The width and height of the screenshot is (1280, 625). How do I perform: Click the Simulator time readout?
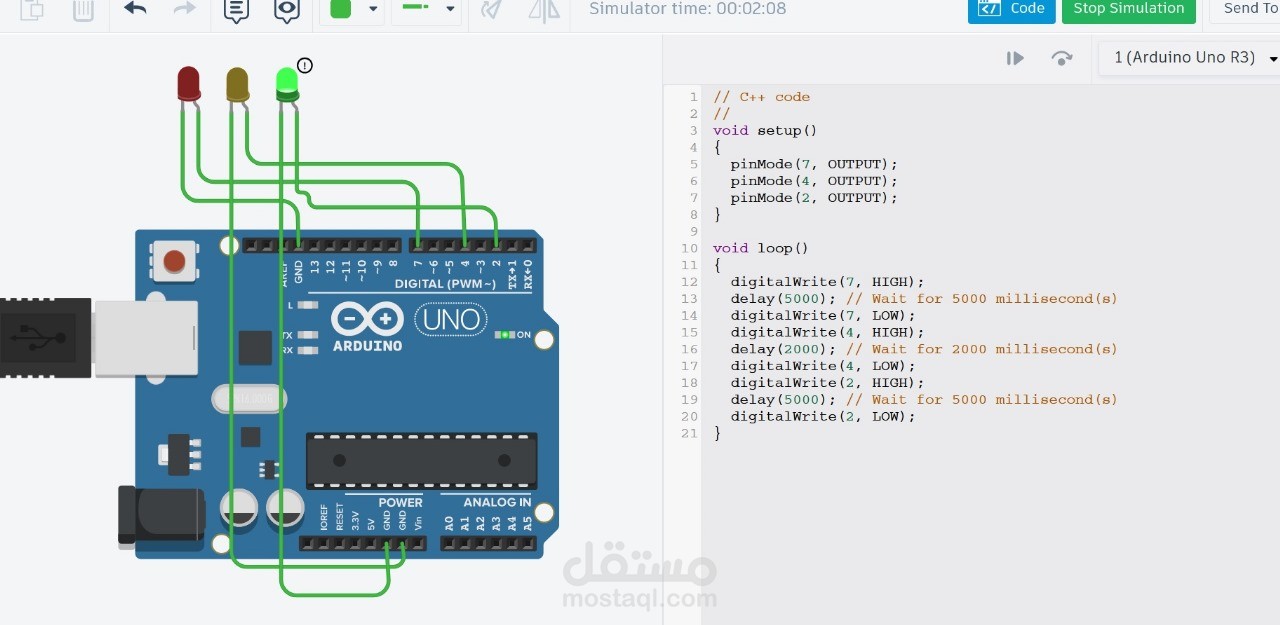coord(687,9)
